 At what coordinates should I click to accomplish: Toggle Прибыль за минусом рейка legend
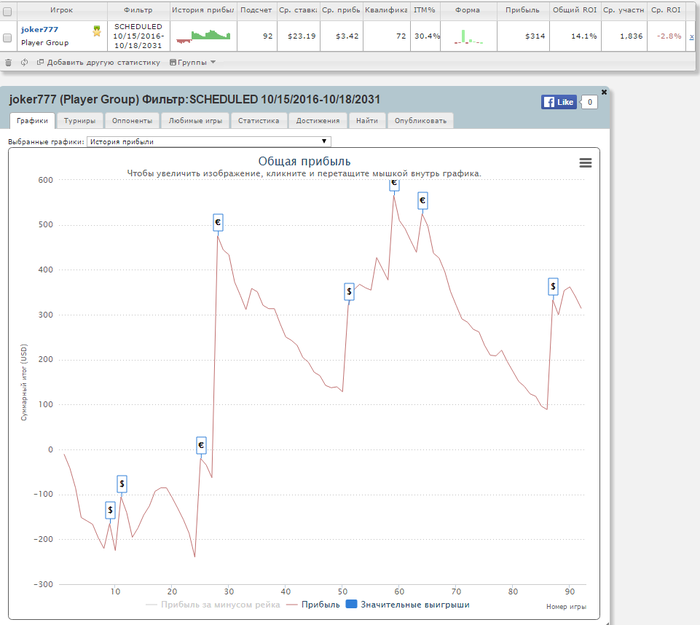(213, 604)
